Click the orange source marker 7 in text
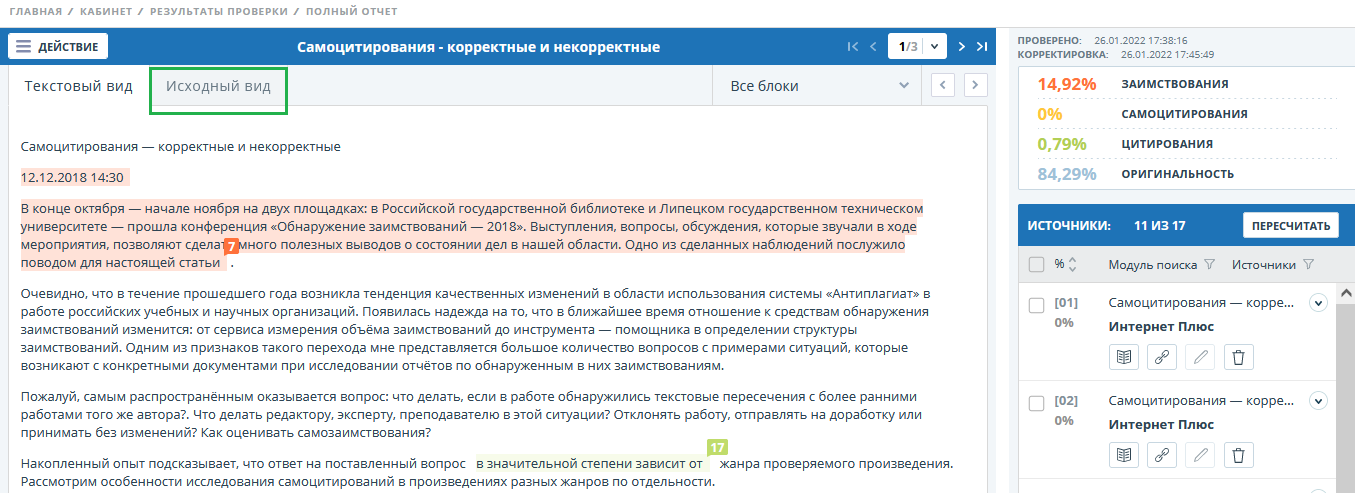 coord(231,245)
